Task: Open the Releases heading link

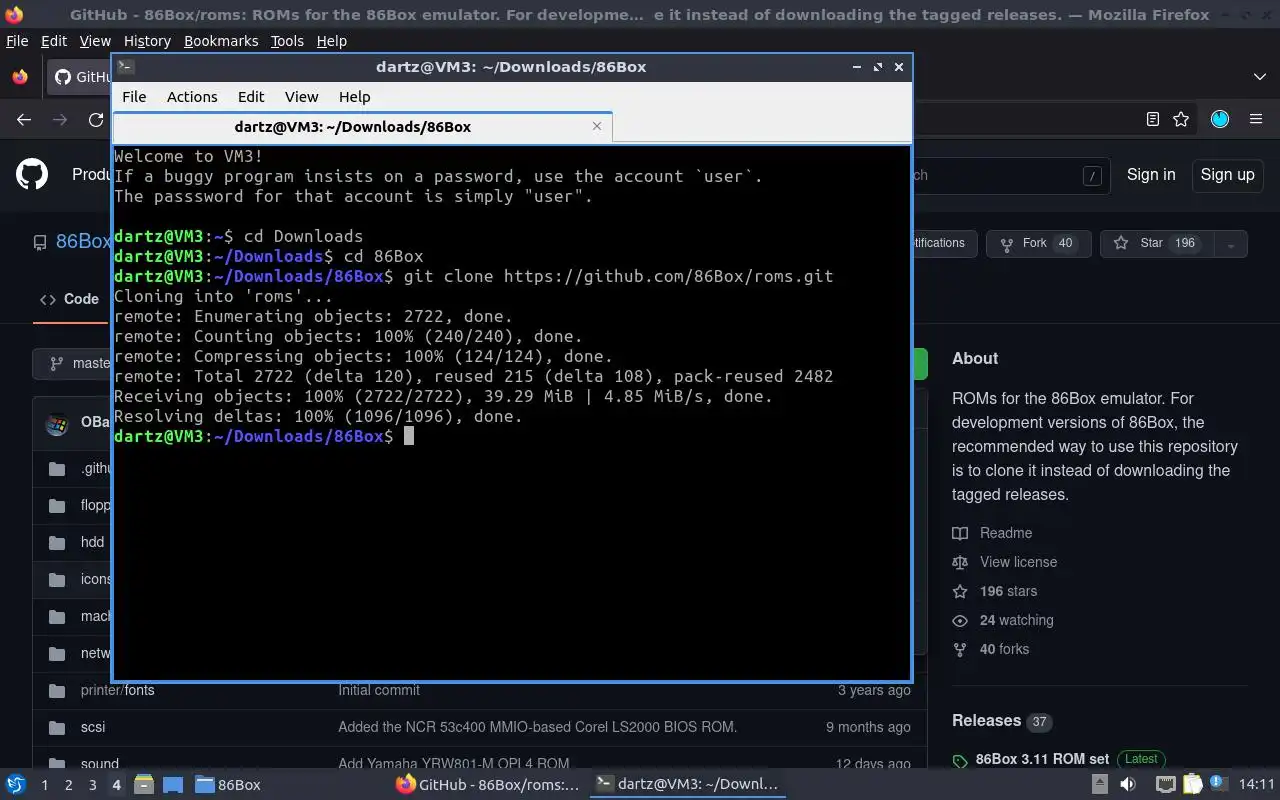Action: (x=986, y=721)
